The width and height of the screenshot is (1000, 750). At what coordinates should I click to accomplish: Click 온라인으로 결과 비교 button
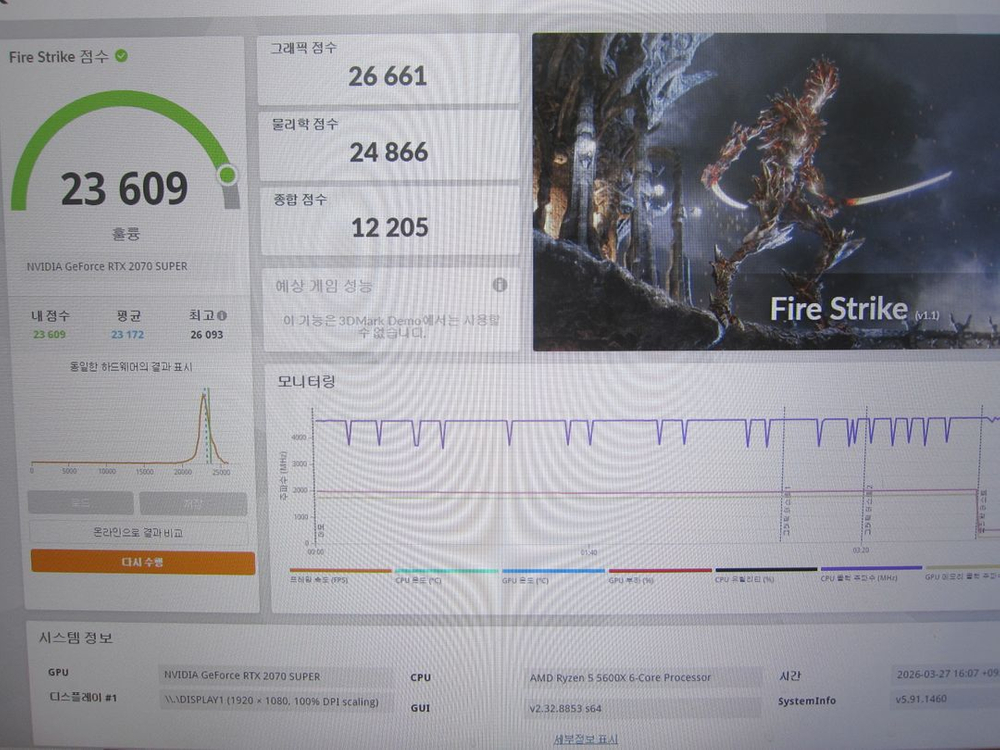tap(138, 533)
